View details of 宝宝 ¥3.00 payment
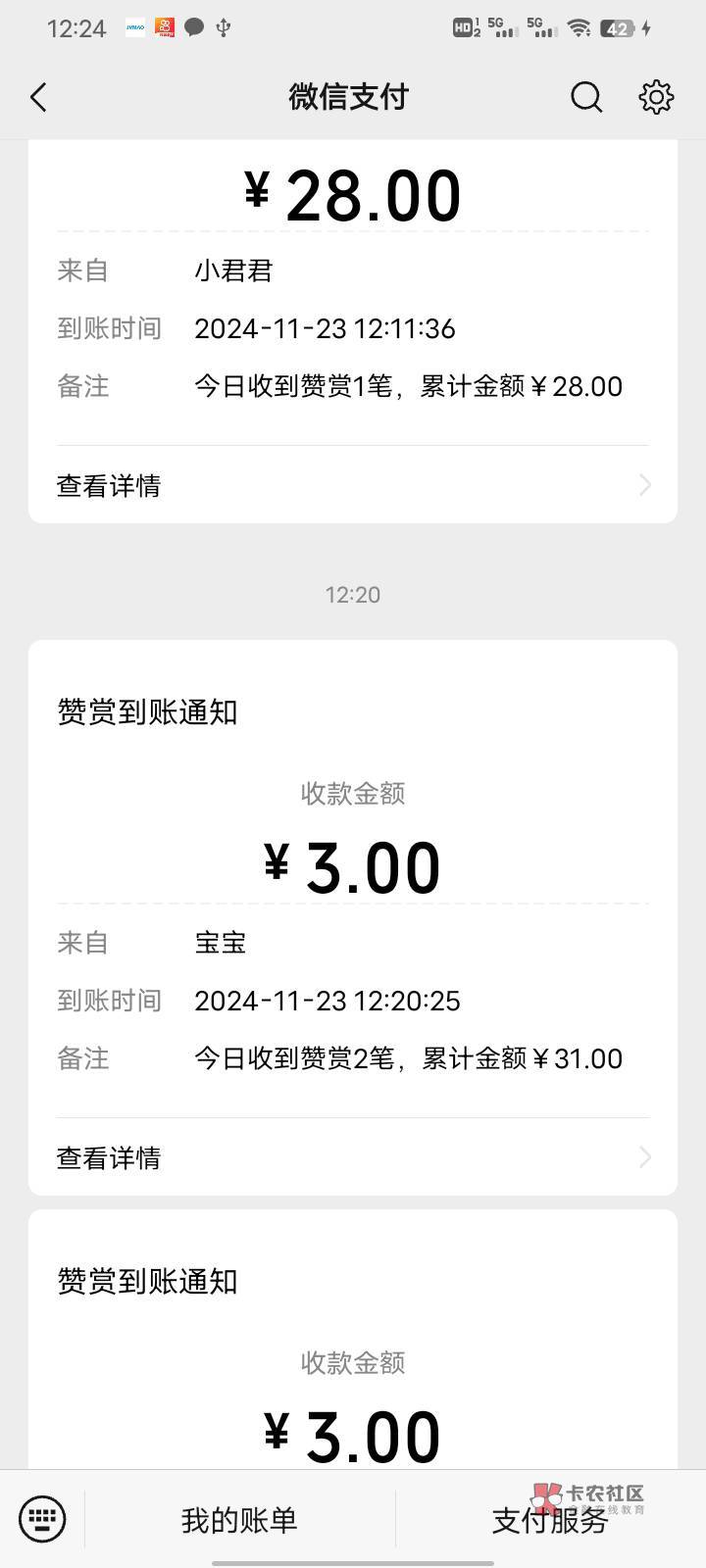 point(109,1157)
